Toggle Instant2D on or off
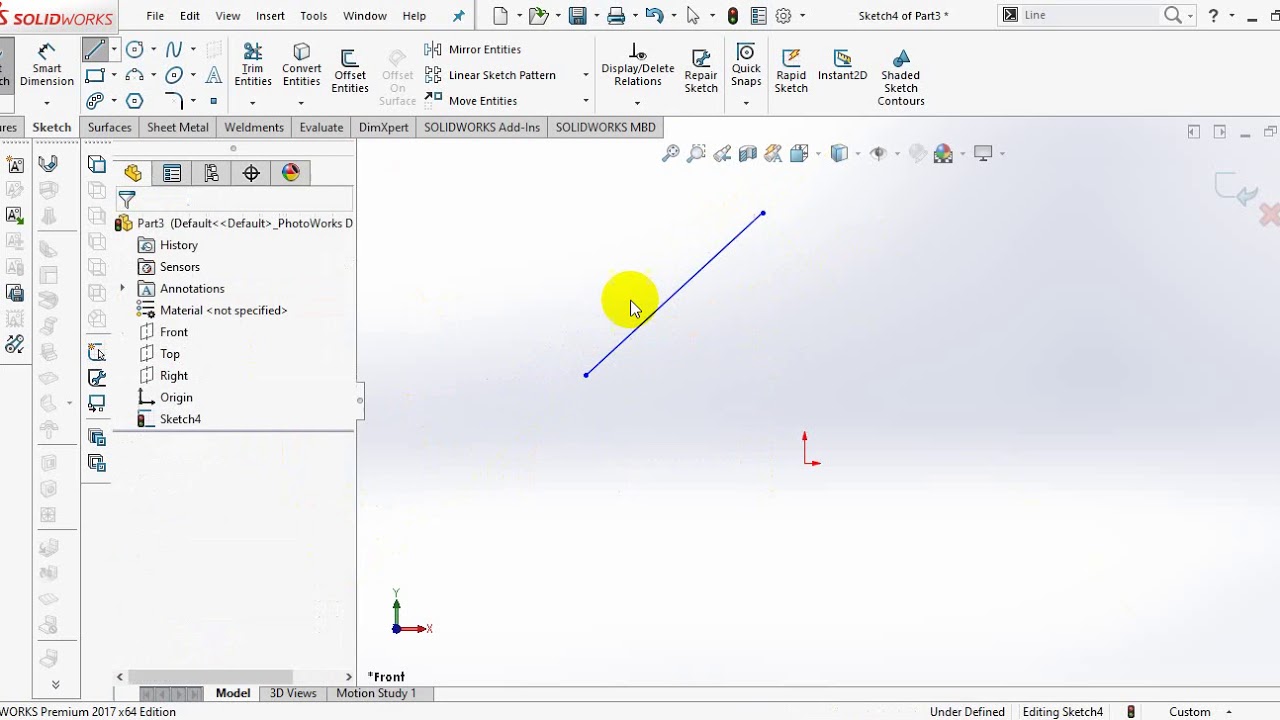This screenshot has height=720, width=1280. tap(842, 65)
